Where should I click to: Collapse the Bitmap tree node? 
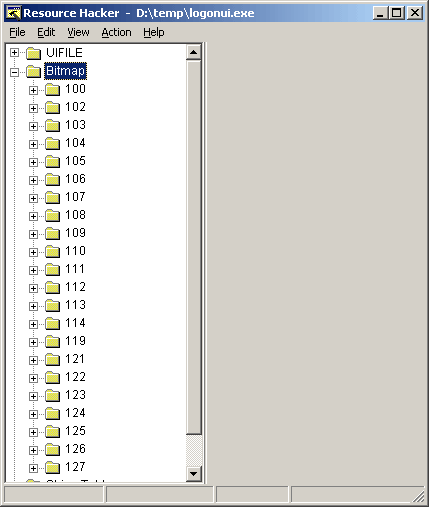click(14, 72)
